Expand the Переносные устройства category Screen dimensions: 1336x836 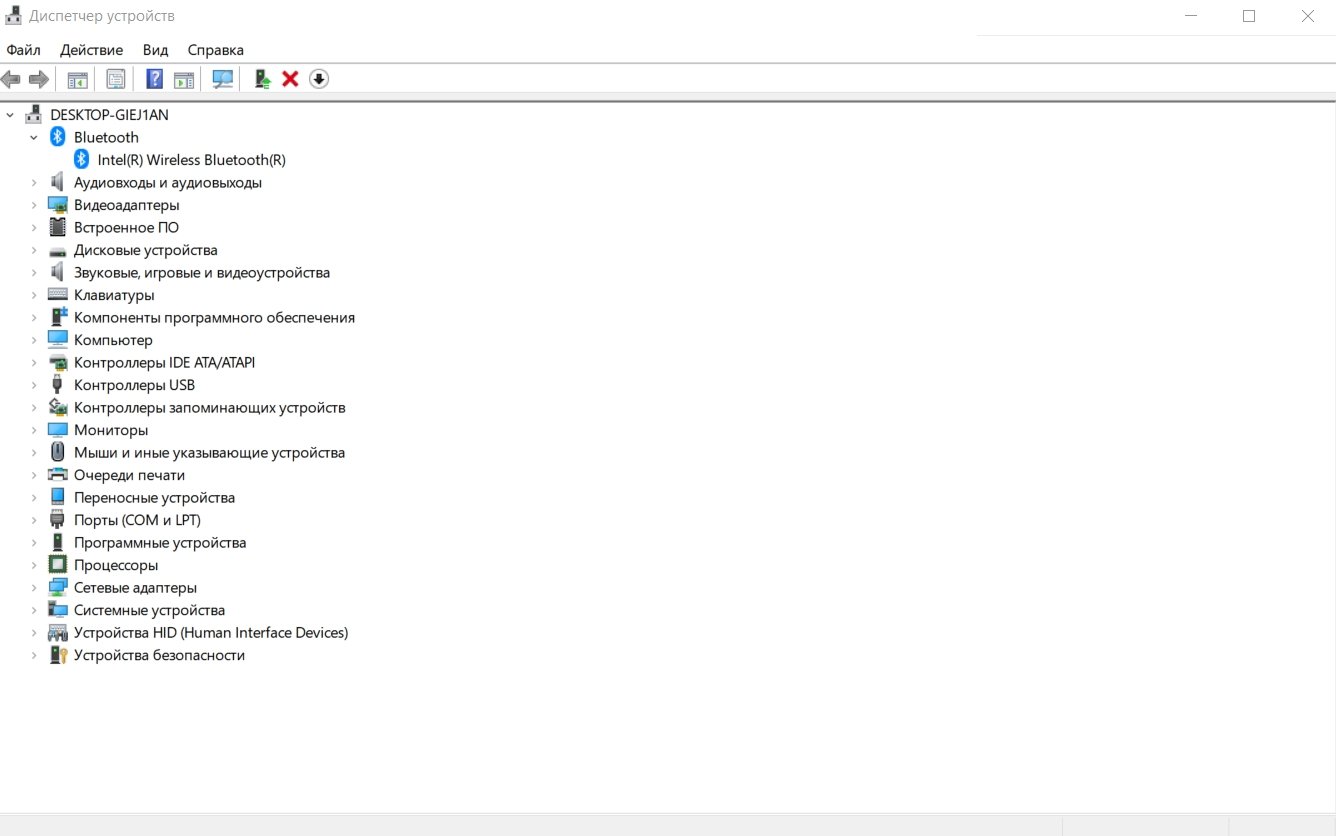coord(34,497)
